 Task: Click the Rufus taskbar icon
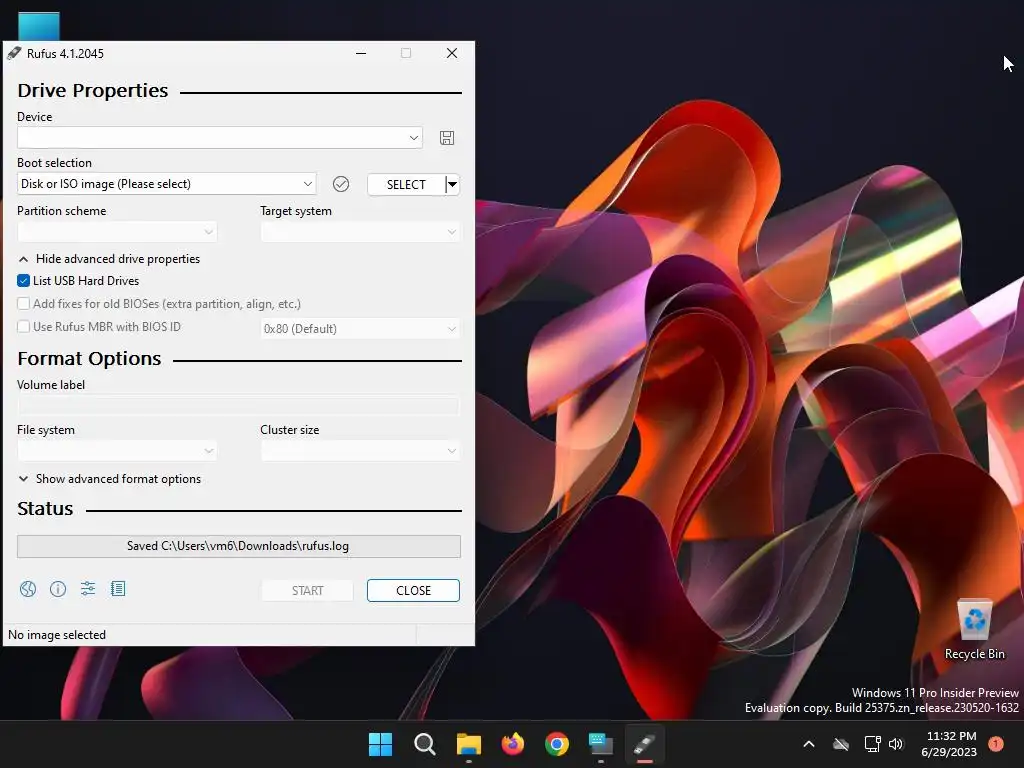645,744
